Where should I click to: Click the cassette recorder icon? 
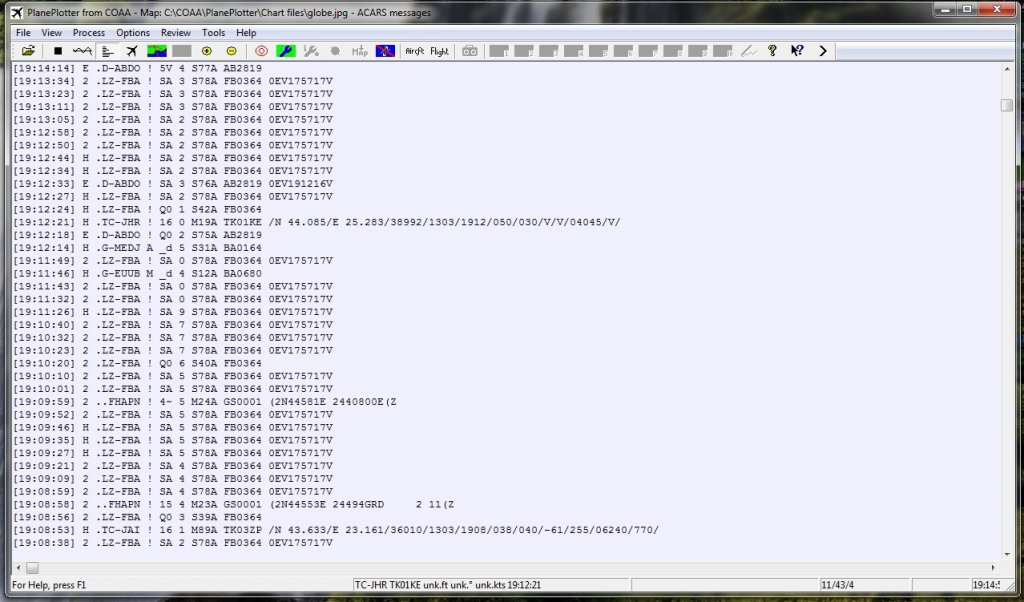click(470, 51)
